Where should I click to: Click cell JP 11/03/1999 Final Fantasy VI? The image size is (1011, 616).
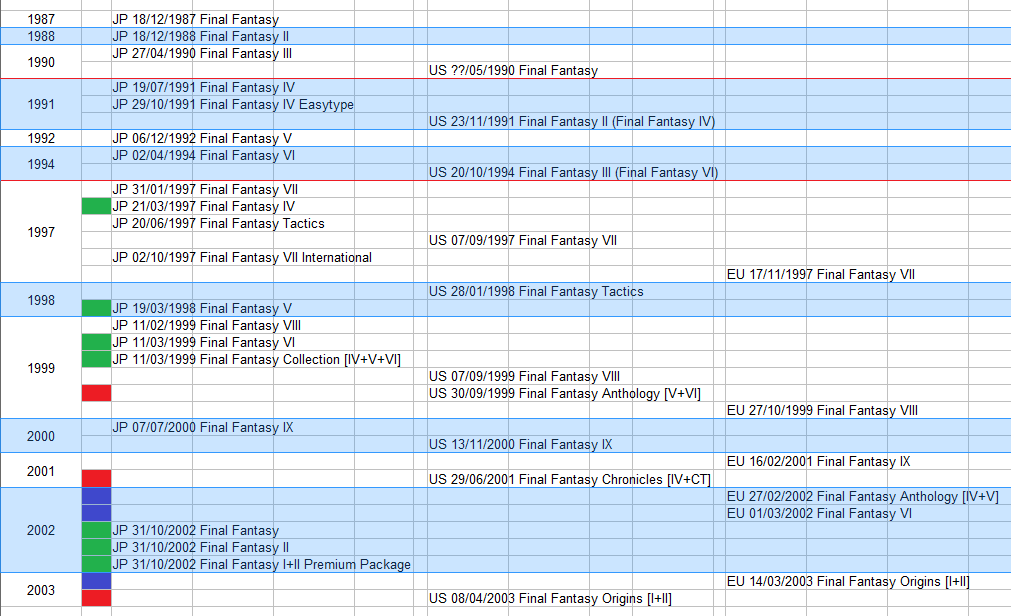[x=203, y=343]
